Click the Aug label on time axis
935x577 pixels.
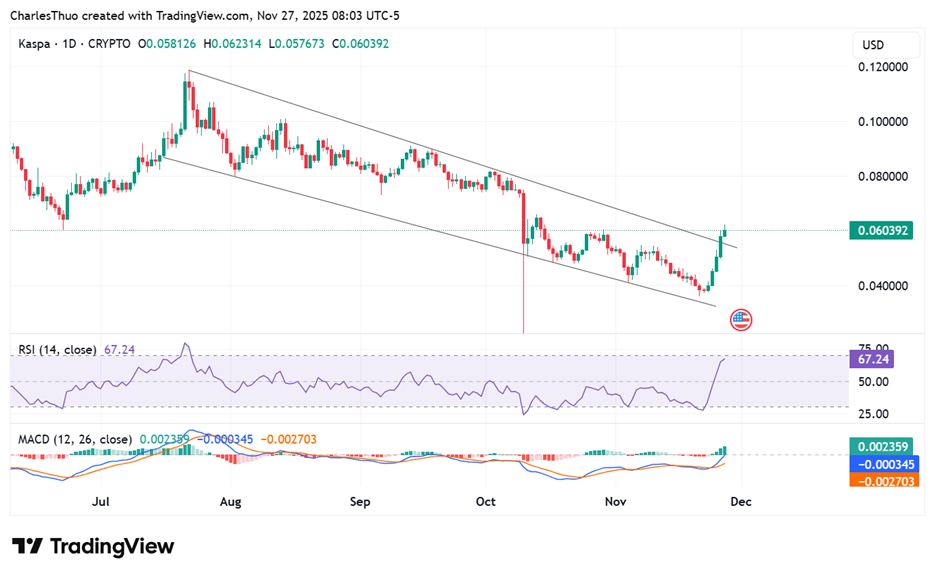click(x=231, y=501)
